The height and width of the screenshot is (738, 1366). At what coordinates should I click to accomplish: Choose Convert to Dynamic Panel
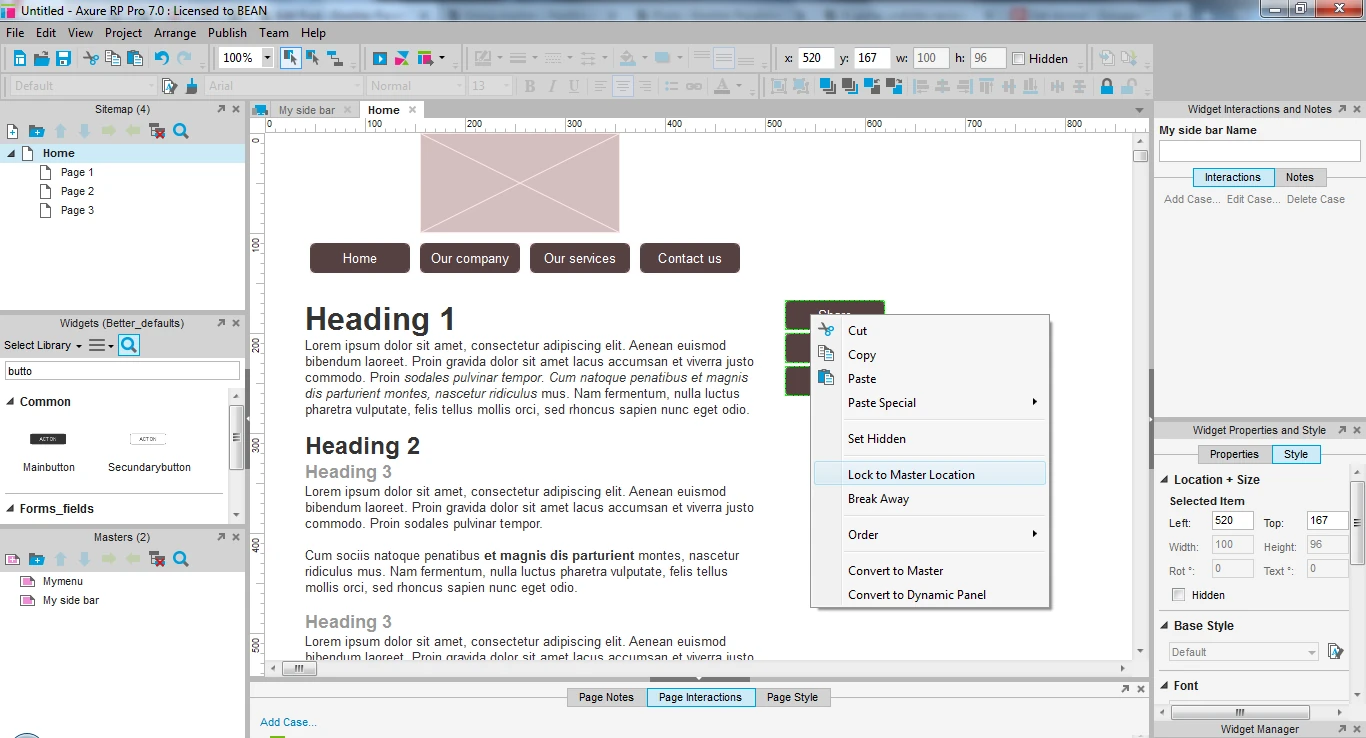point(930,595)
